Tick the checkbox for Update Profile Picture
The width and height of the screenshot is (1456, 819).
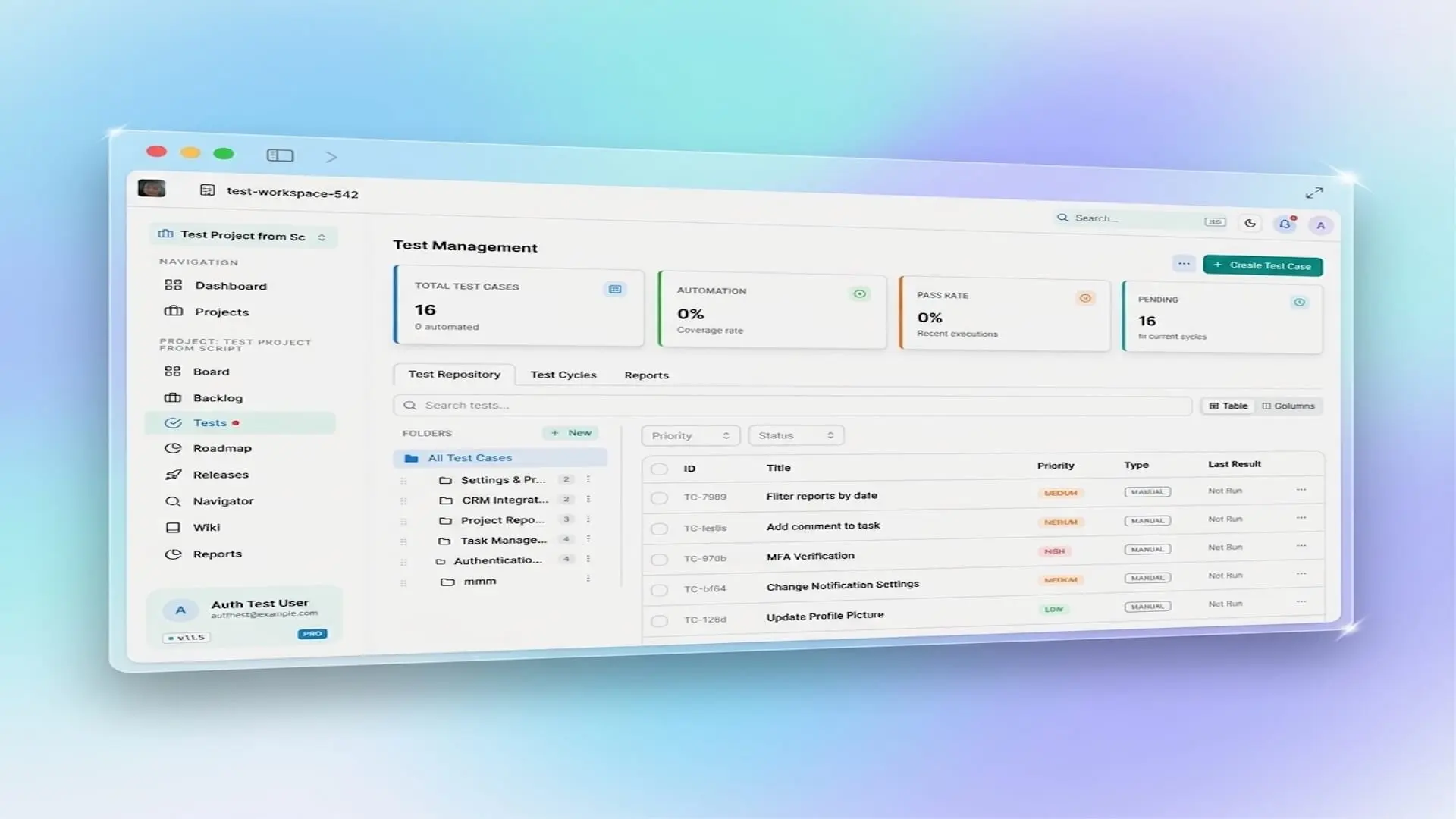tap(660, 621)
